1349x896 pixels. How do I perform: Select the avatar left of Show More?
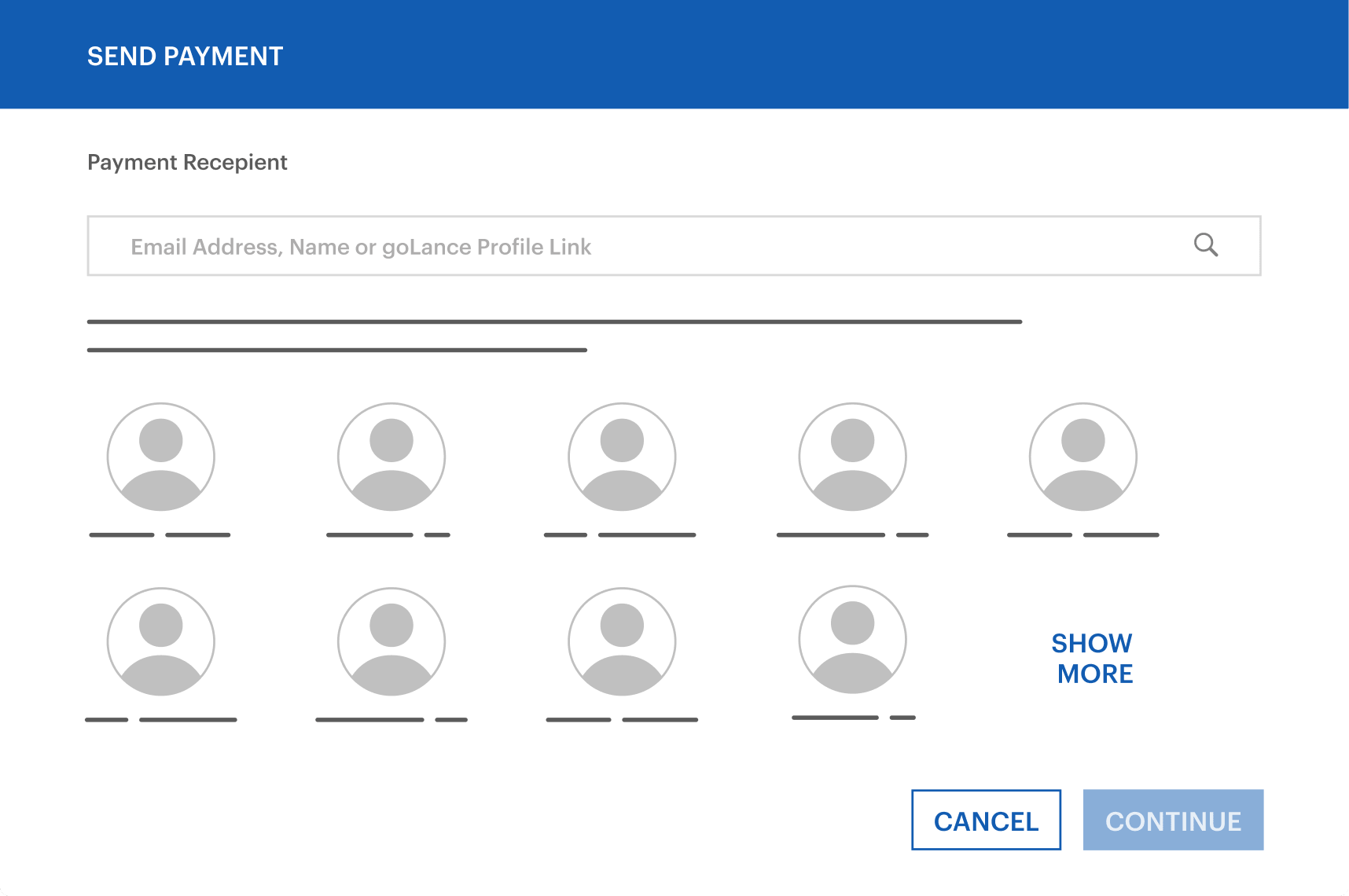852,640
